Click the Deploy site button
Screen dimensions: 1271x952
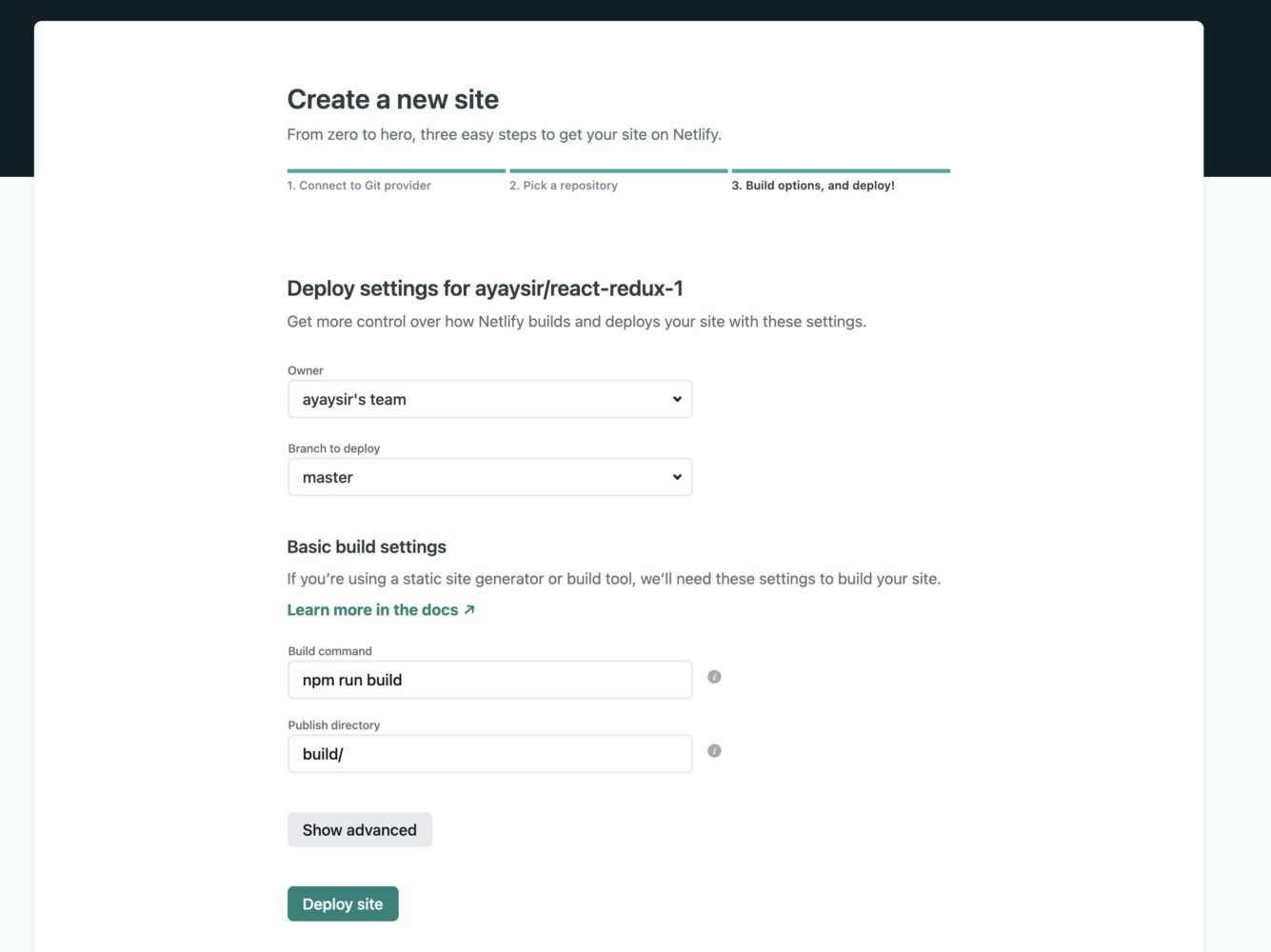point(343,904)
